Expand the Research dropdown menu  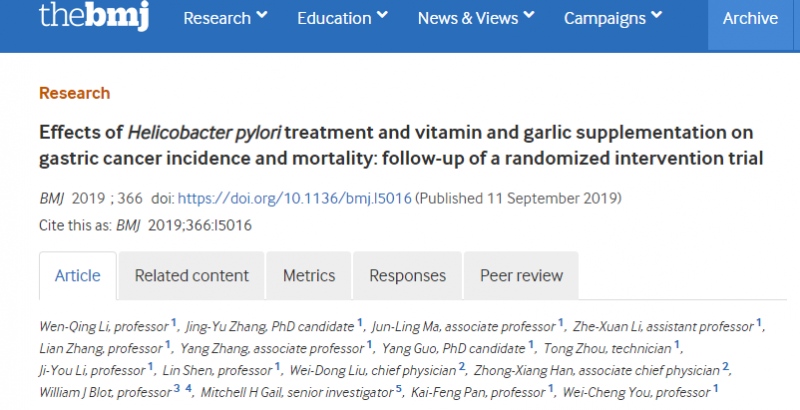point(225,18)
